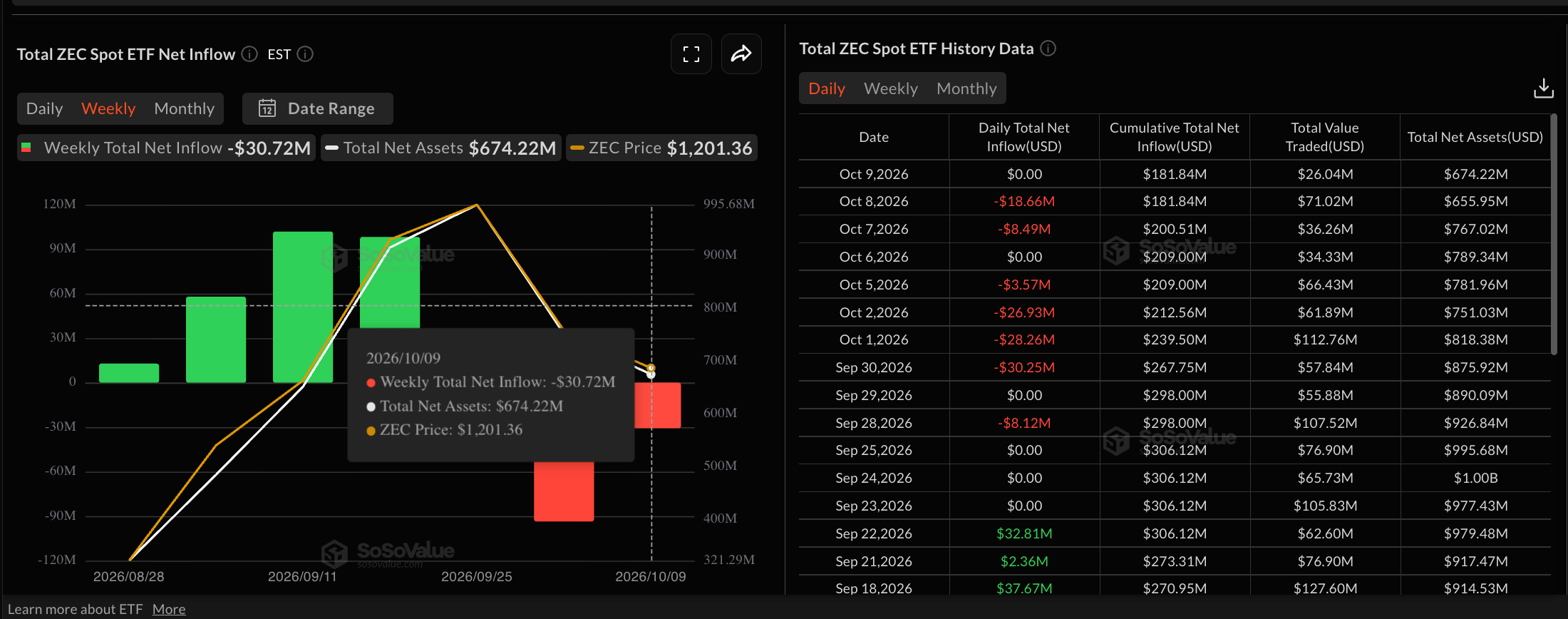Screen dimensions: 1568x619
Task: Click the -$26.93M inflow value
Action: pyautogui.click(x=1024, y=312)
